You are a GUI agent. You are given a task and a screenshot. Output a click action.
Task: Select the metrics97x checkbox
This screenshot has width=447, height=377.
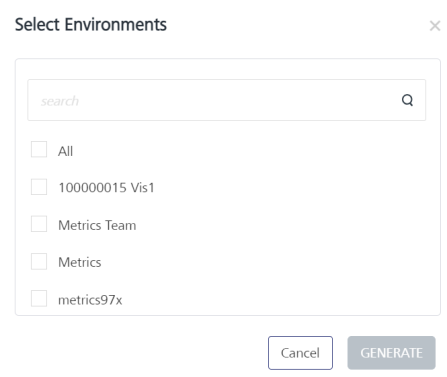point(39,298)
